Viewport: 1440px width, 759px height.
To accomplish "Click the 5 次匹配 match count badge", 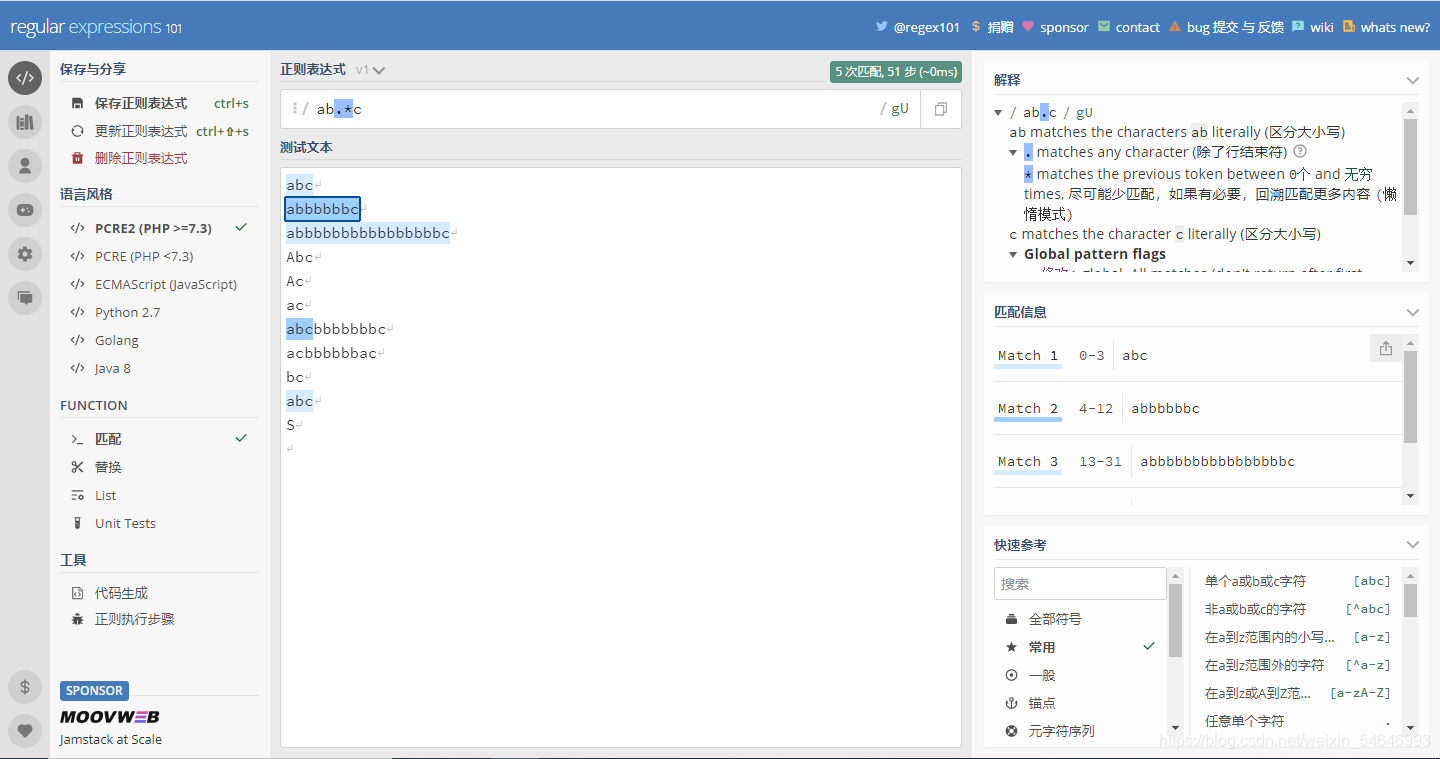I will [896, 72].
